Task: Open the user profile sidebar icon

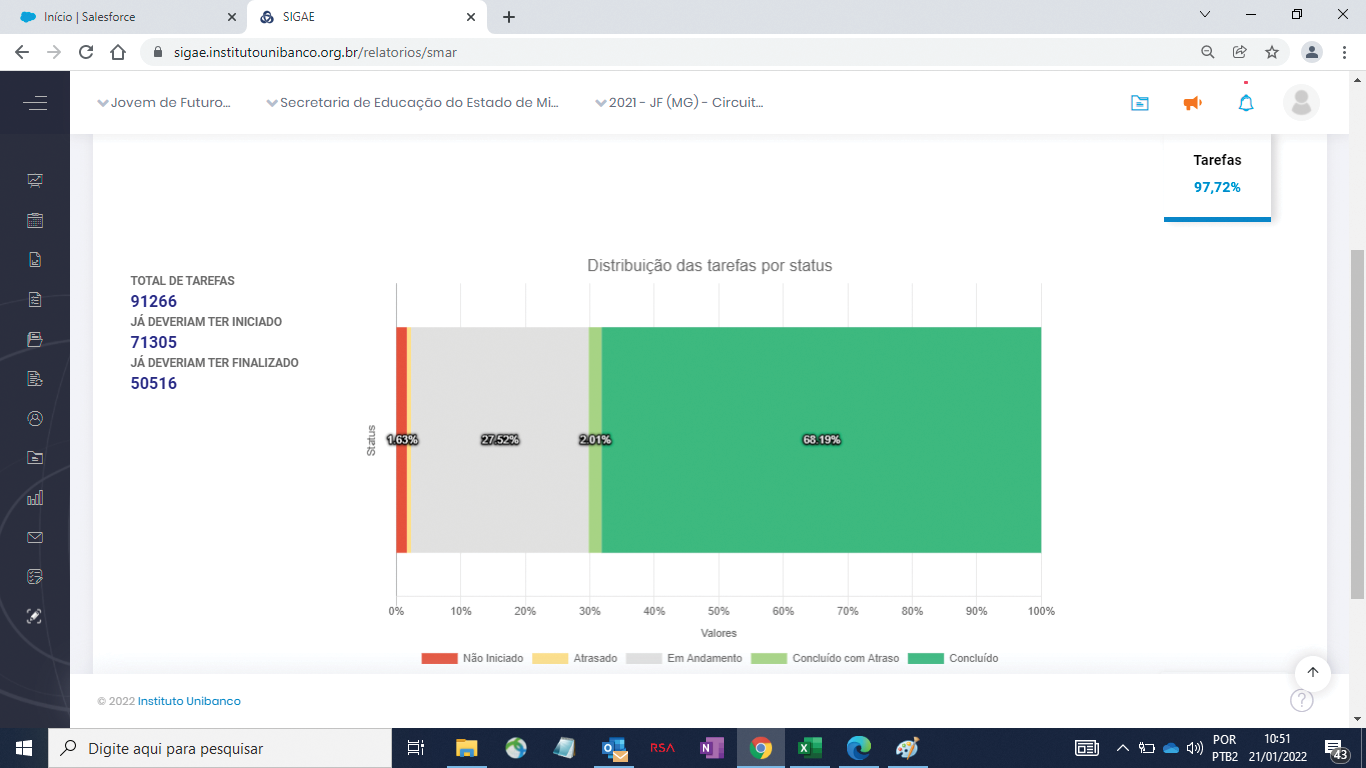Action: coord(35,418)
